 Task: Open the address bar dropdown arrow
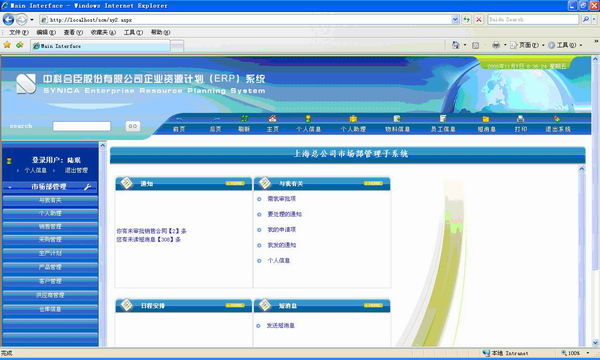coord(455,20)
